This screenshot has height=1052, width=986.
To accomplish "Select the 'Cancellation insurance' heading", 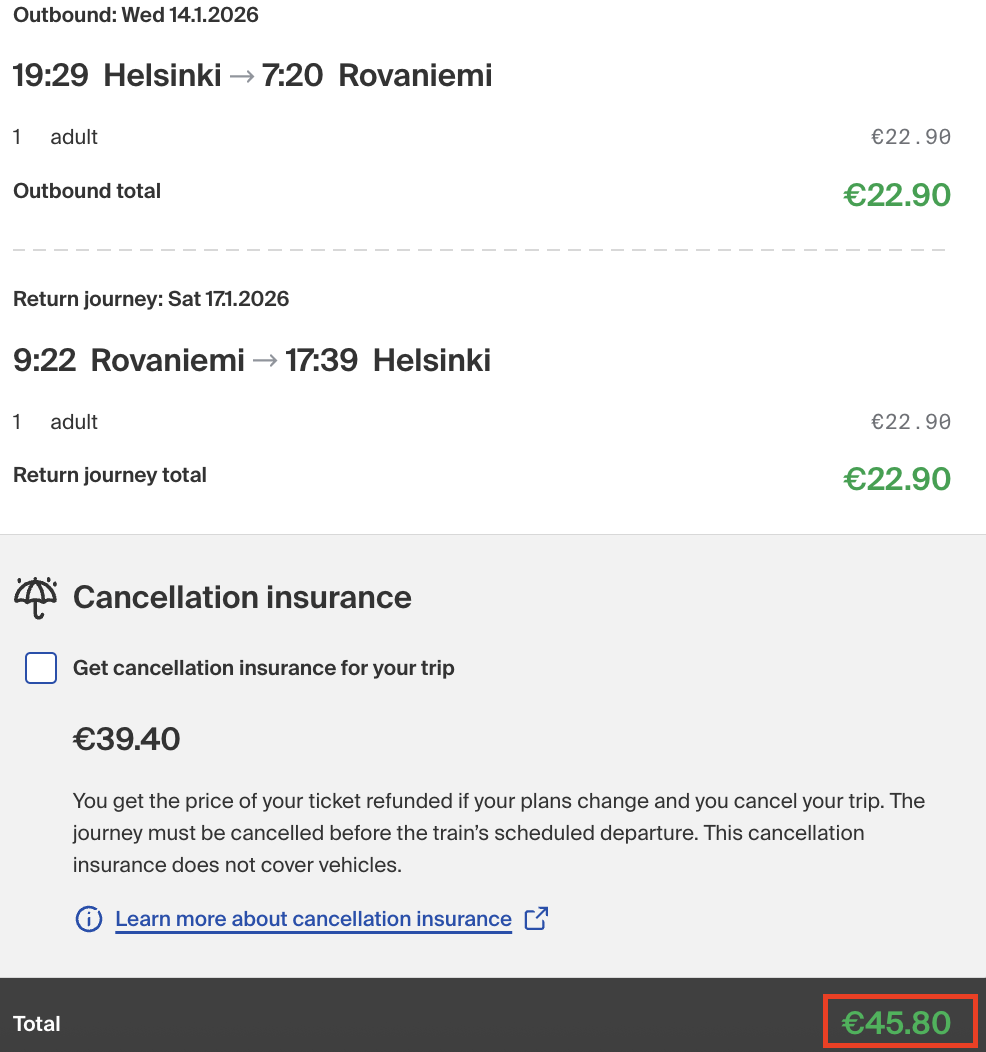I will 242,598.
